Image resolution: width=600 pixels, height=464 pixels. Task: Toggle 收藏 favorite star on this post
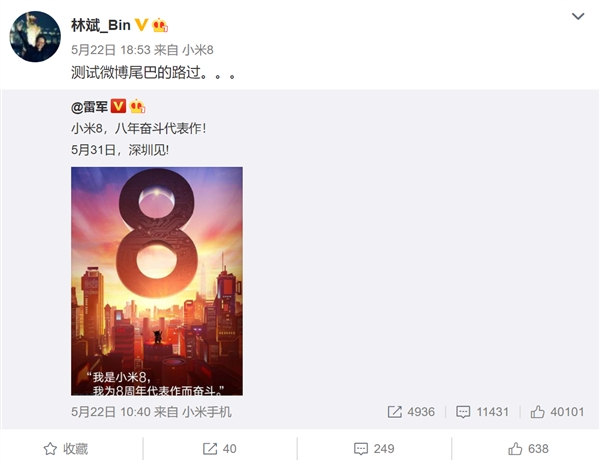(65, 449)
